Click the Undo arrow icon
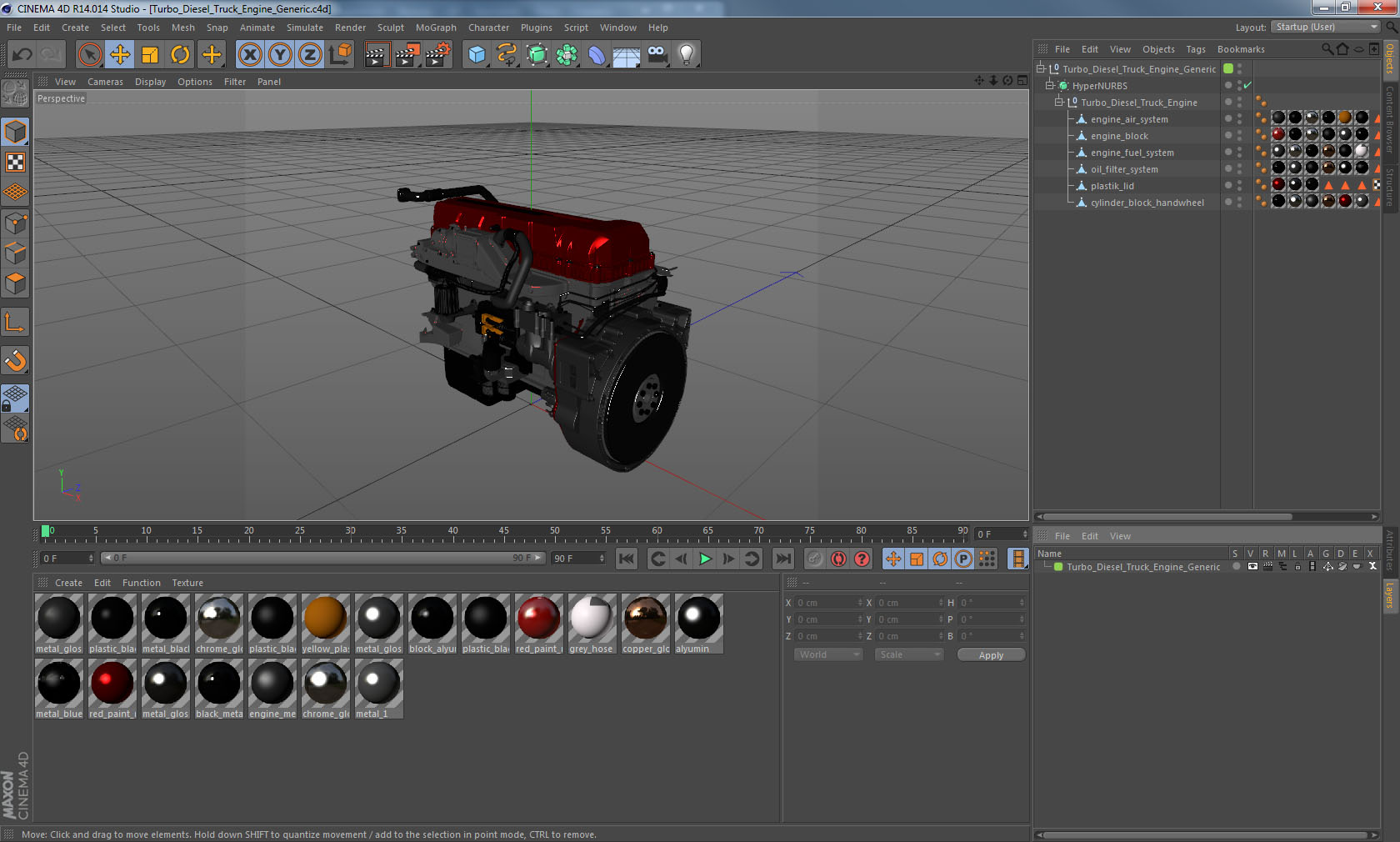1400x842 pixels. coord(22,55)
